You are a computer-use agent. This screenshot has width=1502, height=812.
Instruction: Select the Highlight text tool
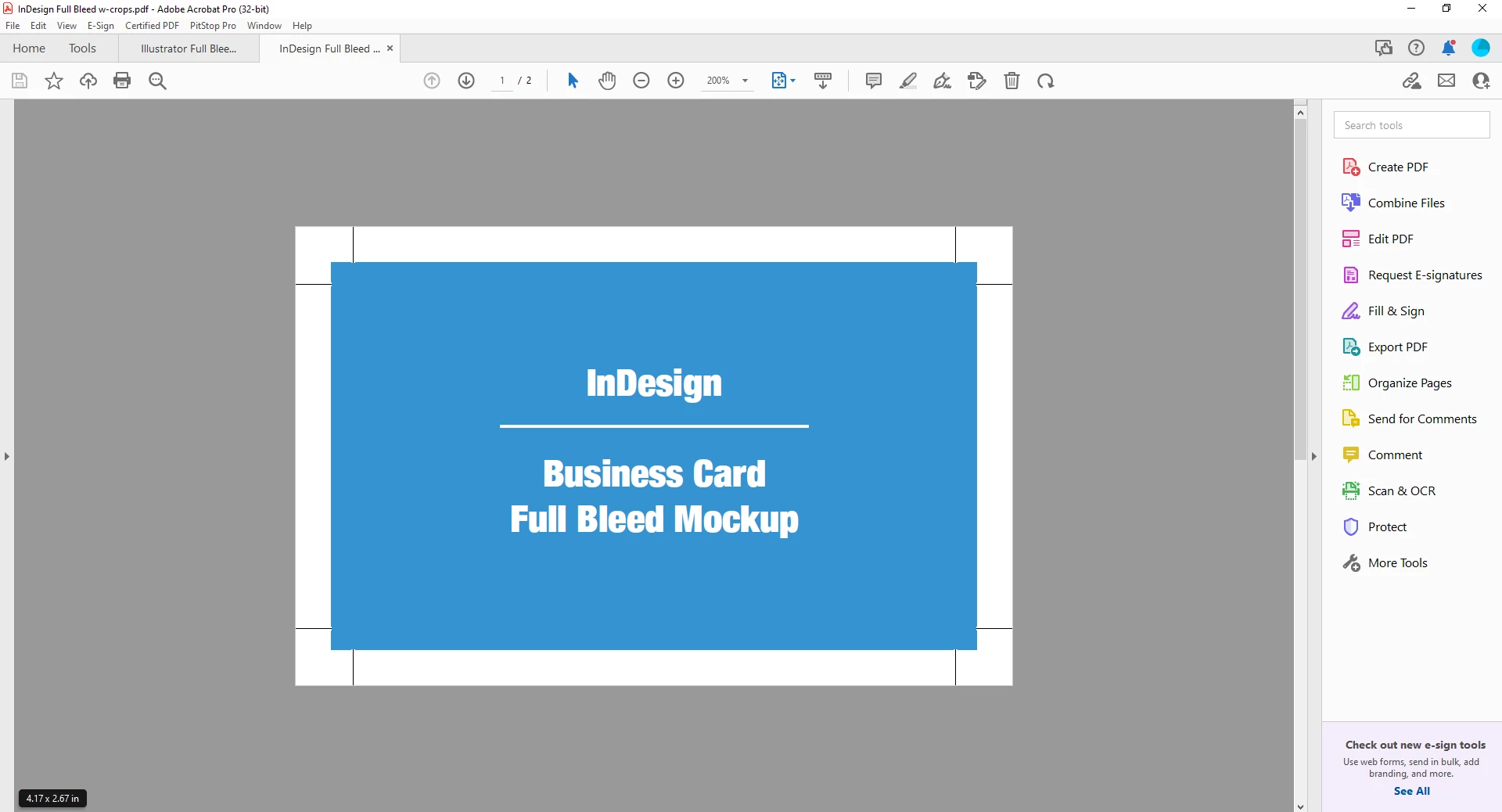pos(908,81)
